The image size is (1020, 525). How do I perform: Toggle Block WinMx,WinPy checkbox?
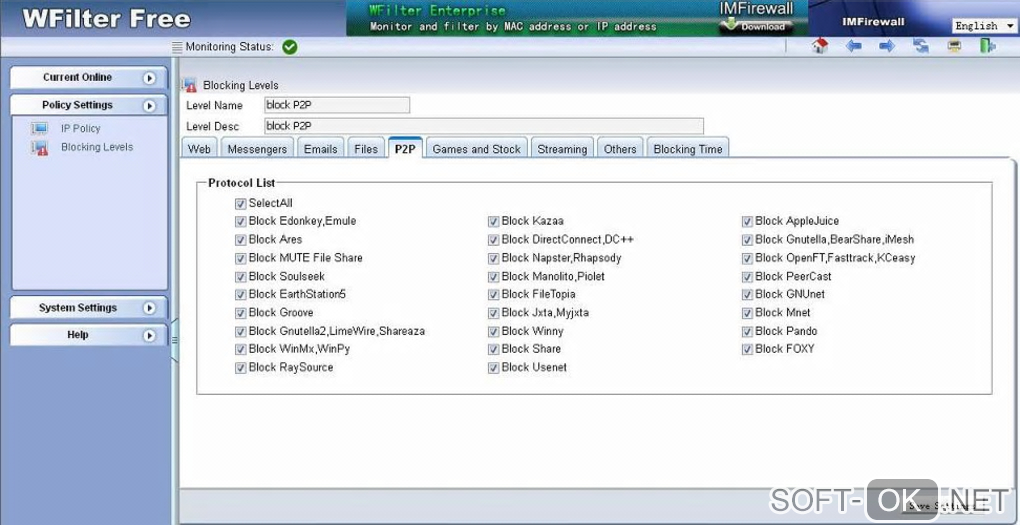tap(241, 350)
